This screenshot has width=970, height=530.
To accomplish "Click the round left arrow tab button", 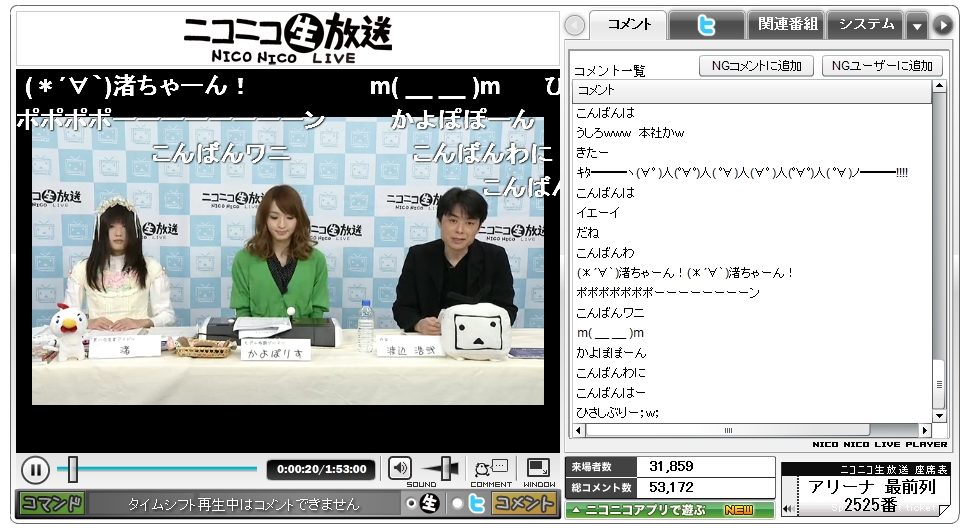I will point(575,25).
